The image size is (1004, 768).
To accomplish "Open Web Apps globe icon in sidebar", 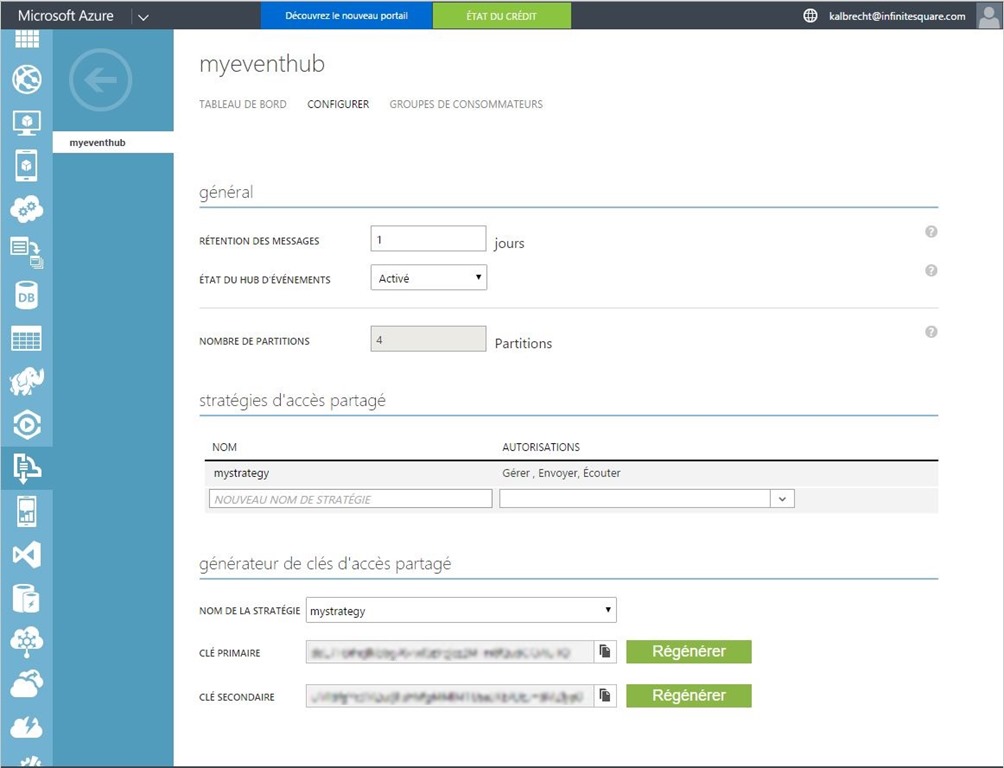I will coord(26,79).
